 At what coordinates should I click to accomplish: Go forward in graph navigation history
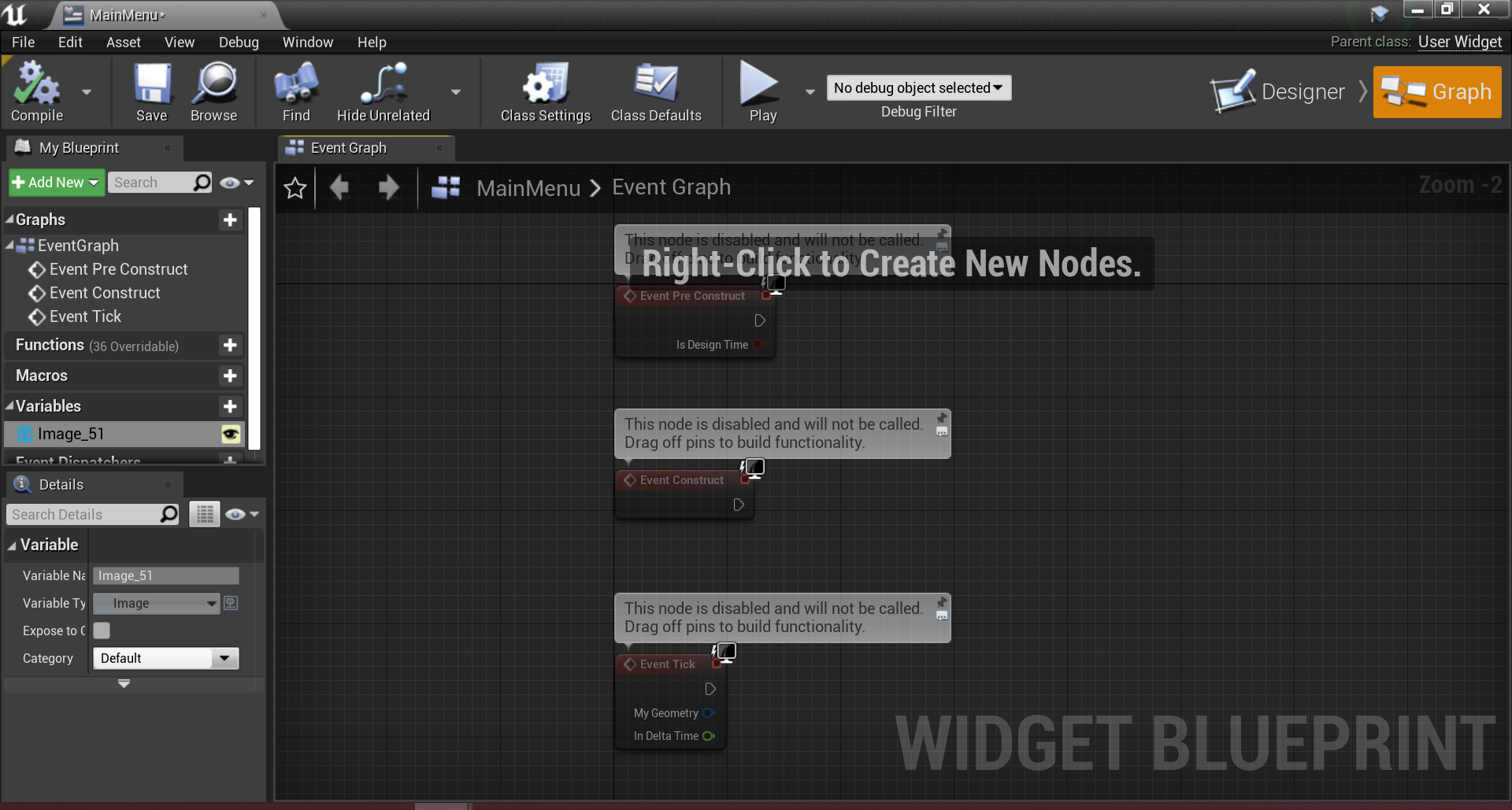pos(388,187)
